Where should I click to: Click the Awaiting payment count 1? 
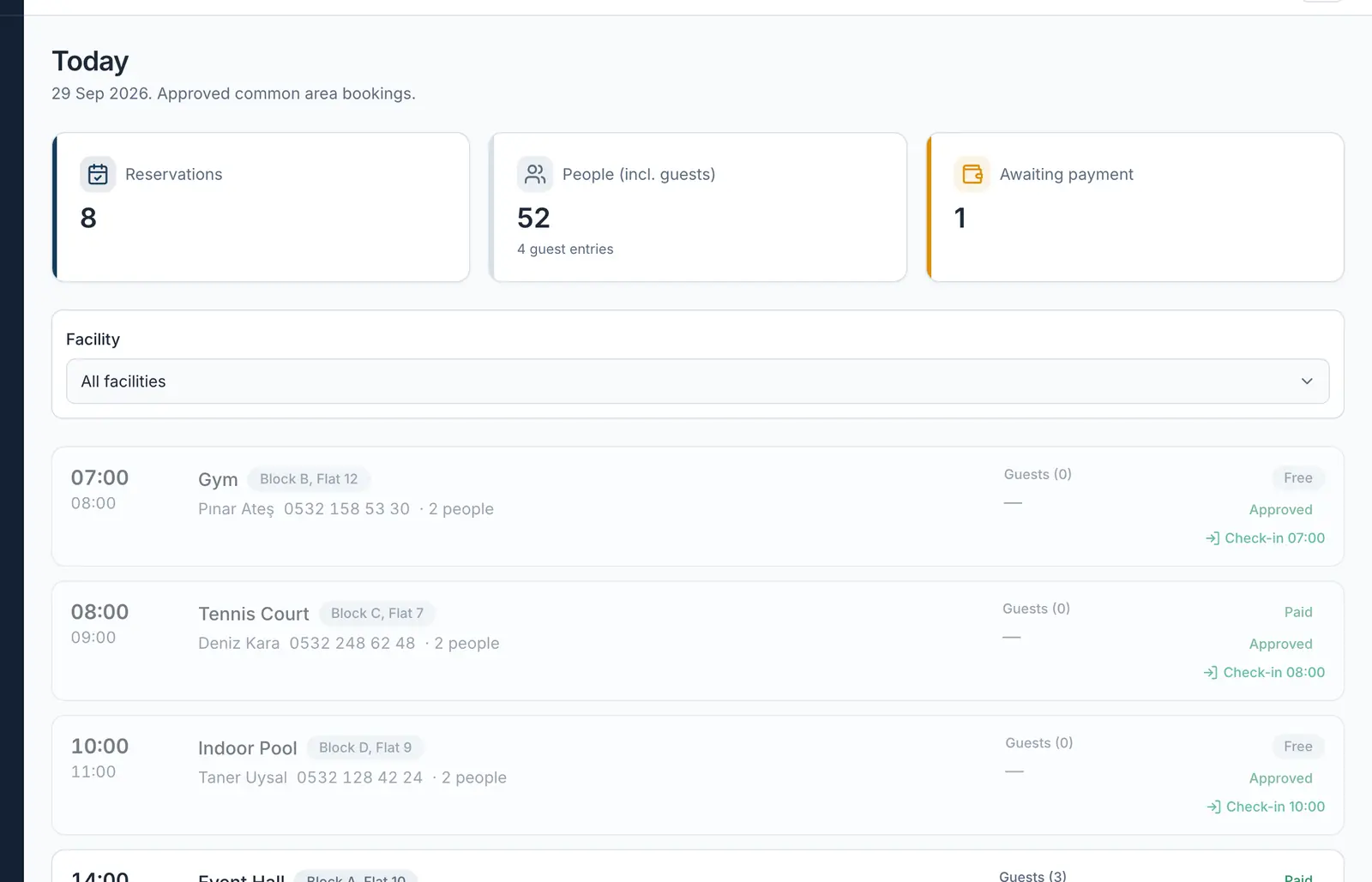click(x=960, y=219)
